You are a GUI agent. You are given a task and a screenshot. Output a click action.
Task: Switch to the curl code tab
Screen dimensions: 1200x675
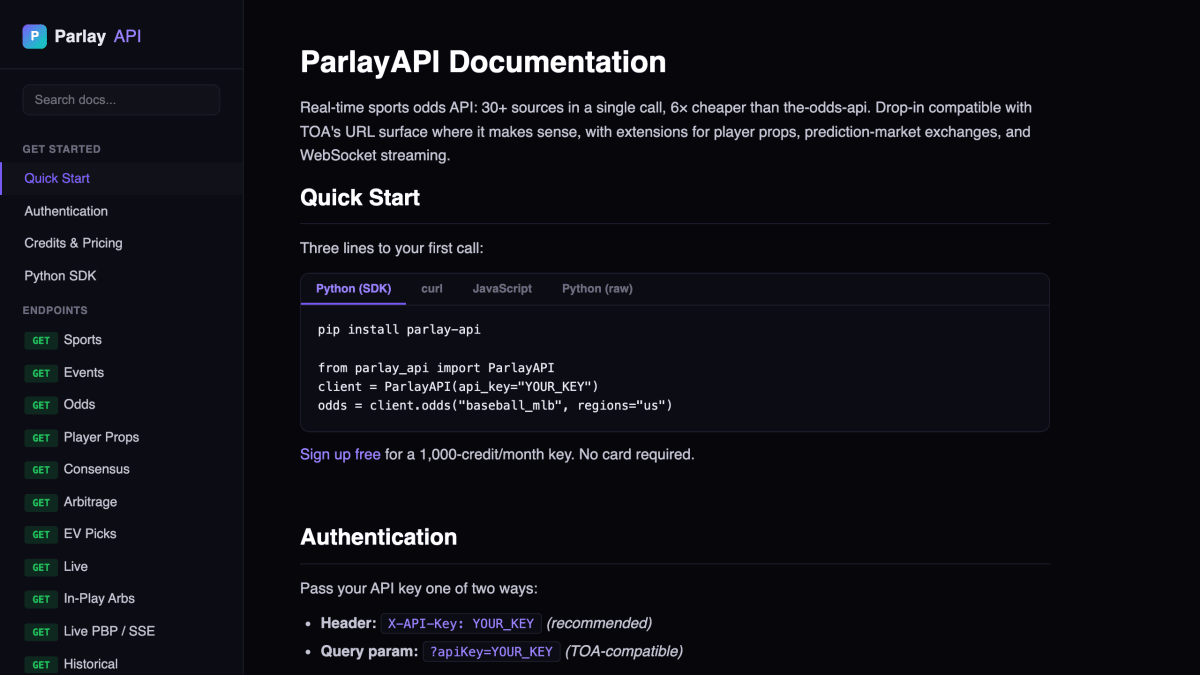[432, 289]
